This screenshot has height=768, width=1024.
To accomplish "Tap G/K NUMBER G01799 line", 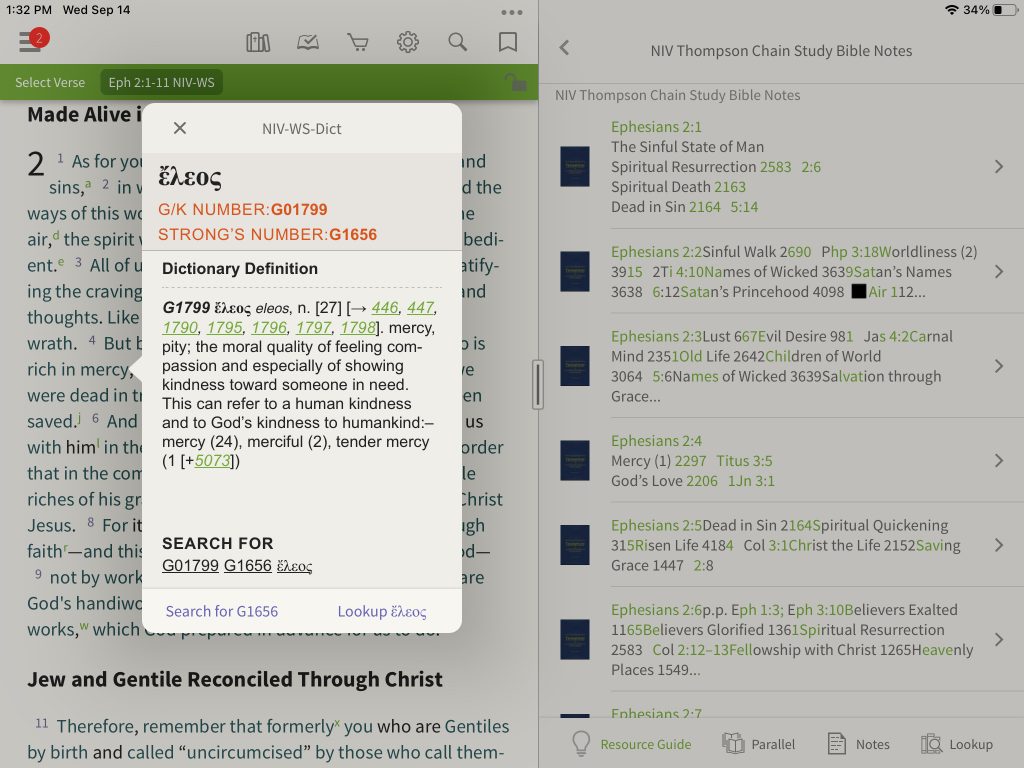I will [242, 210].
